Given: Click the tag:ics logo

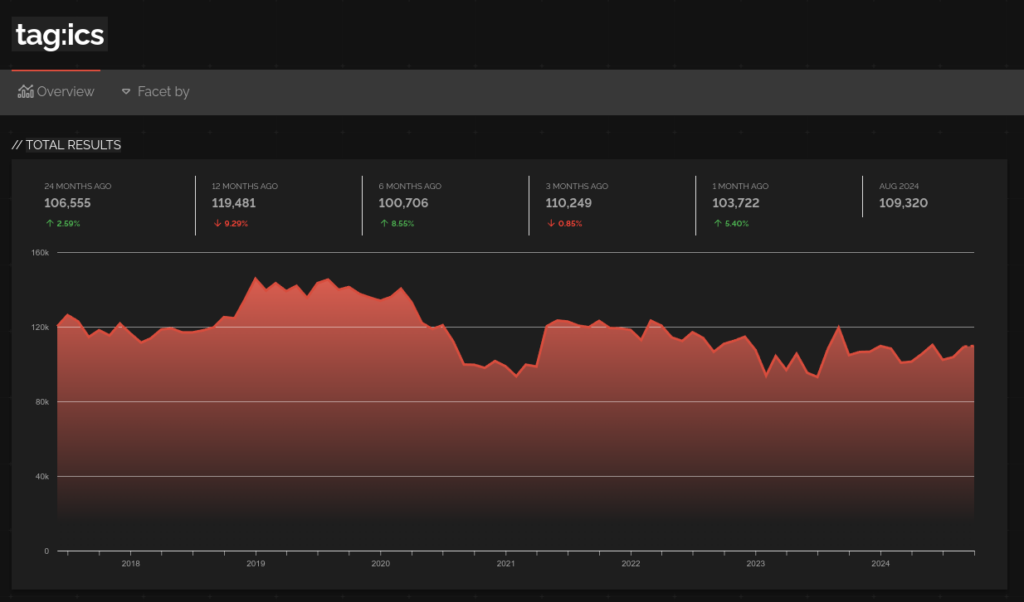Looking at the screenshot, I should 59,35.
